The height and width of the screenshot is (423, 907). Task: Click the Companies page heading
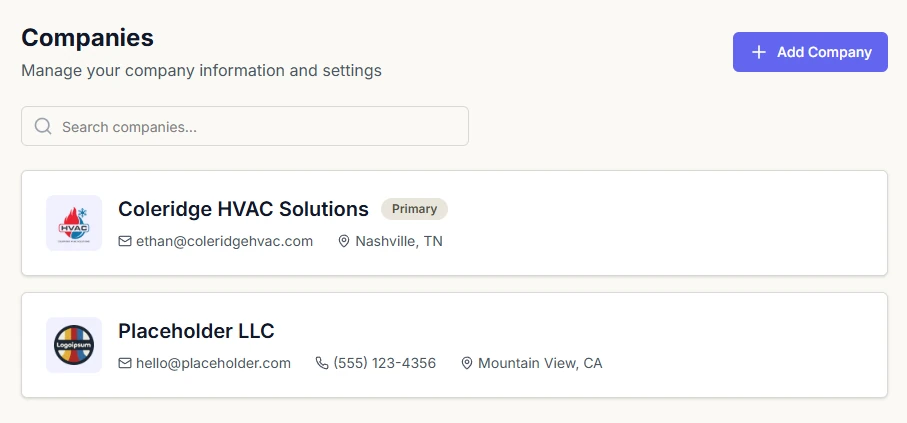tap(88, 38)
